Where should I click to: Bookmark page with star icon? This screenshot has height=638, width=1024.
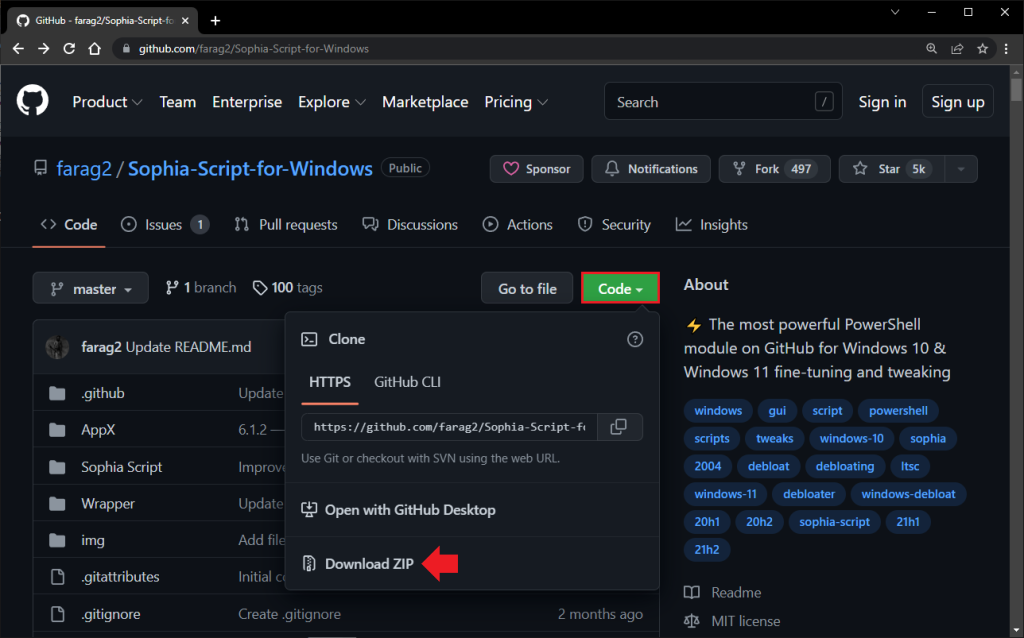(x=982, y=49)
